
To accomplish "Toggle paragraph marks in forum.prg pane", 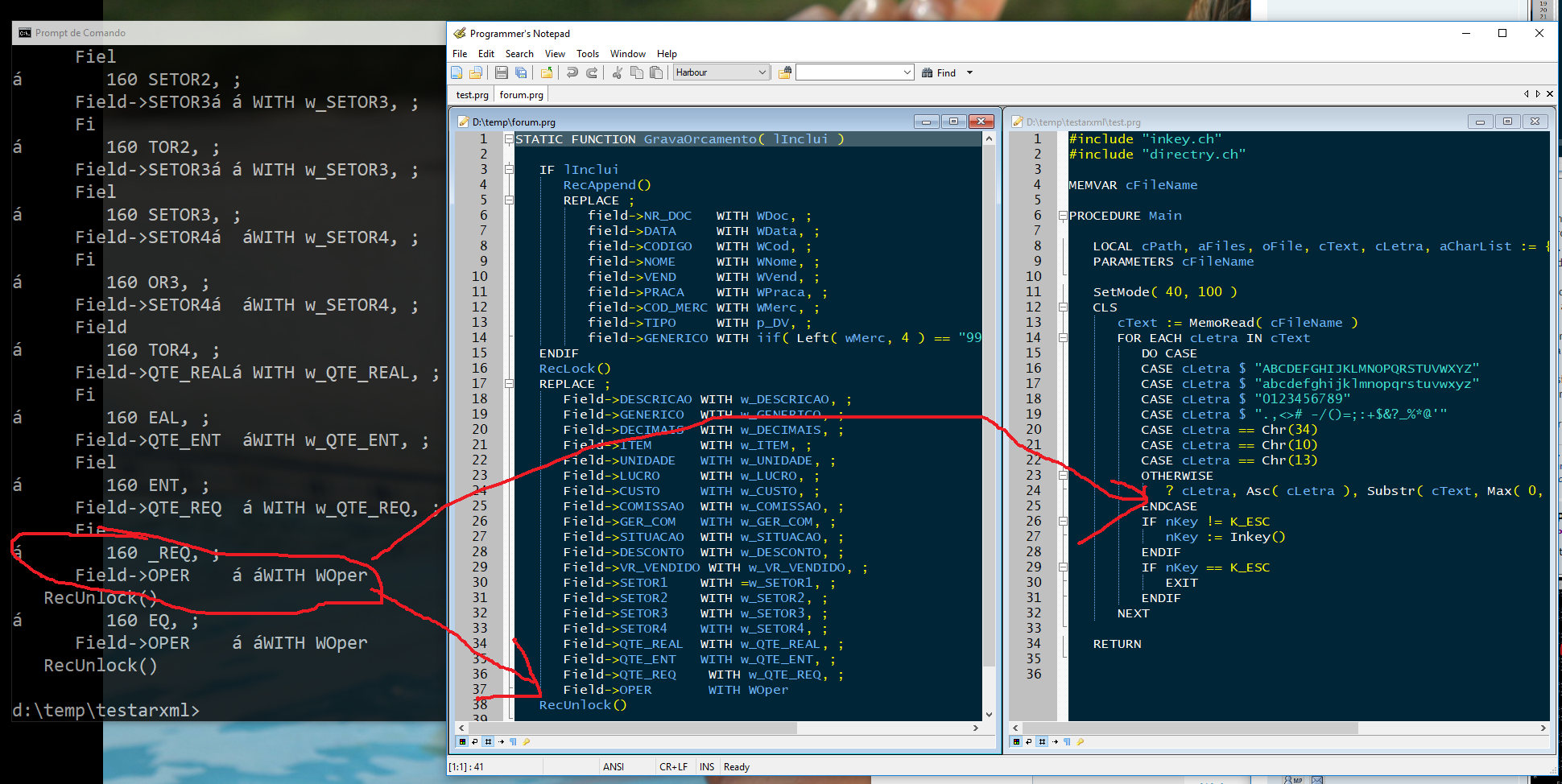I will (x=513, y=741).
